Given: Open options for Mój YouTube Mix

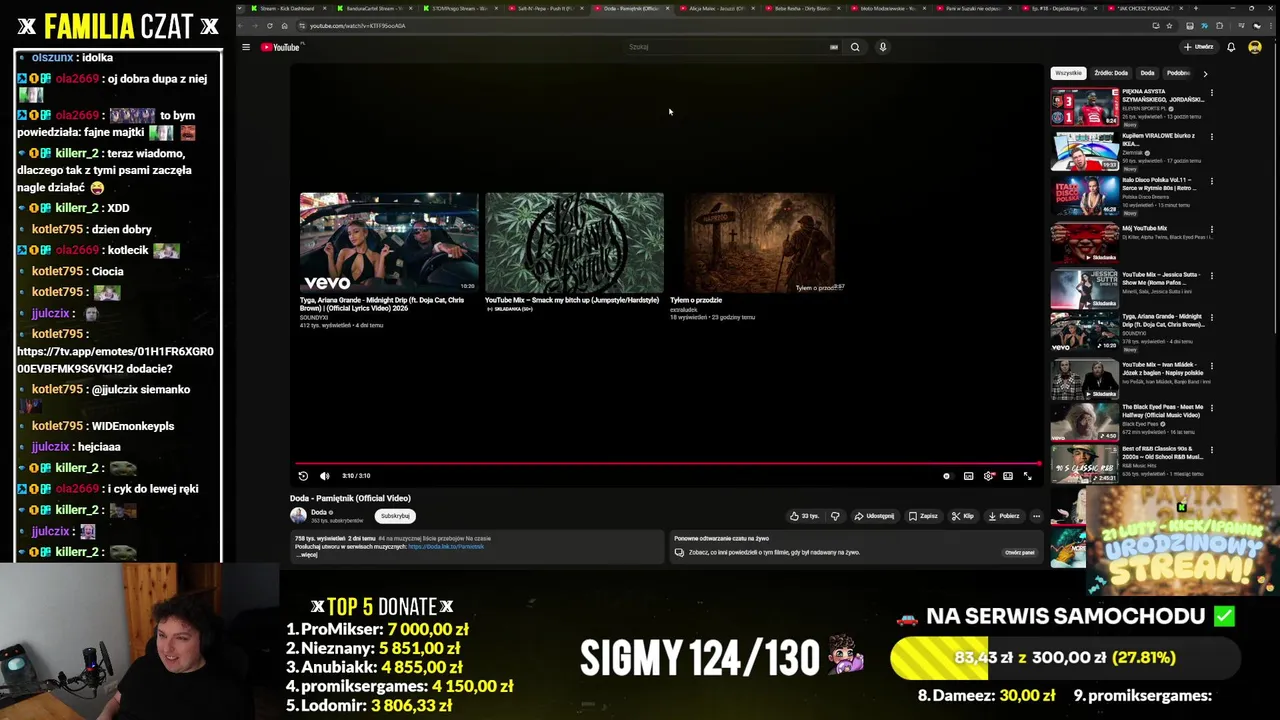Looking at the screenshot, I should click(x=1212, y=229).
